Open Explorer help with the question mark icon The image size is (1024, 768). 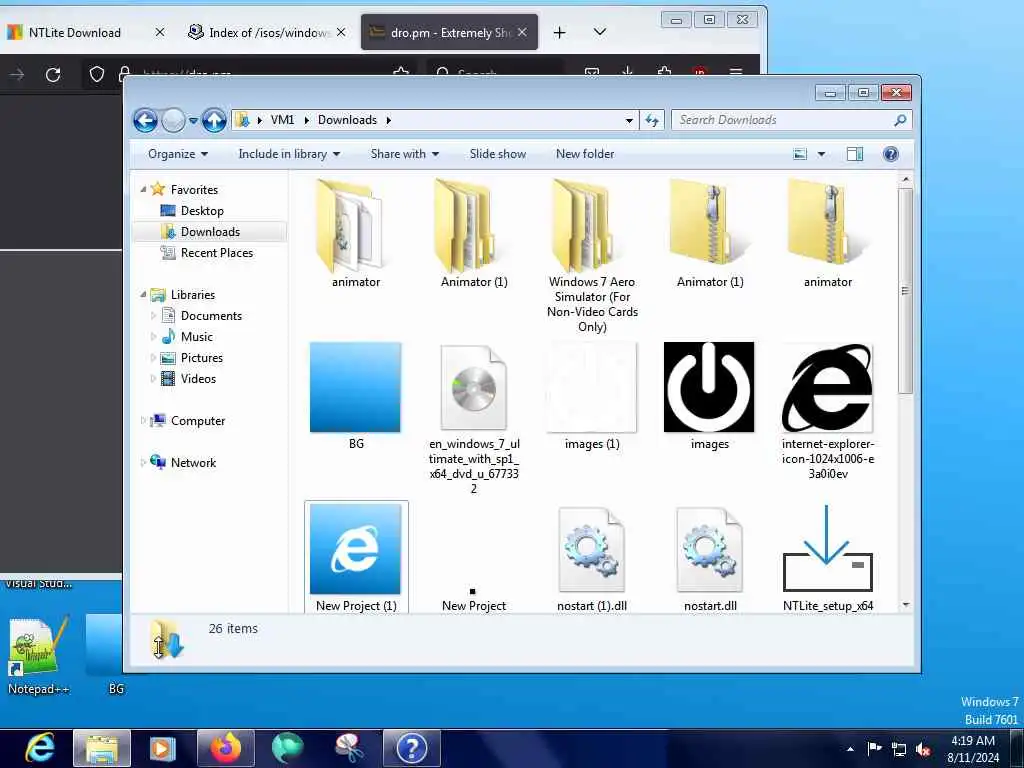tap(890, 154)
